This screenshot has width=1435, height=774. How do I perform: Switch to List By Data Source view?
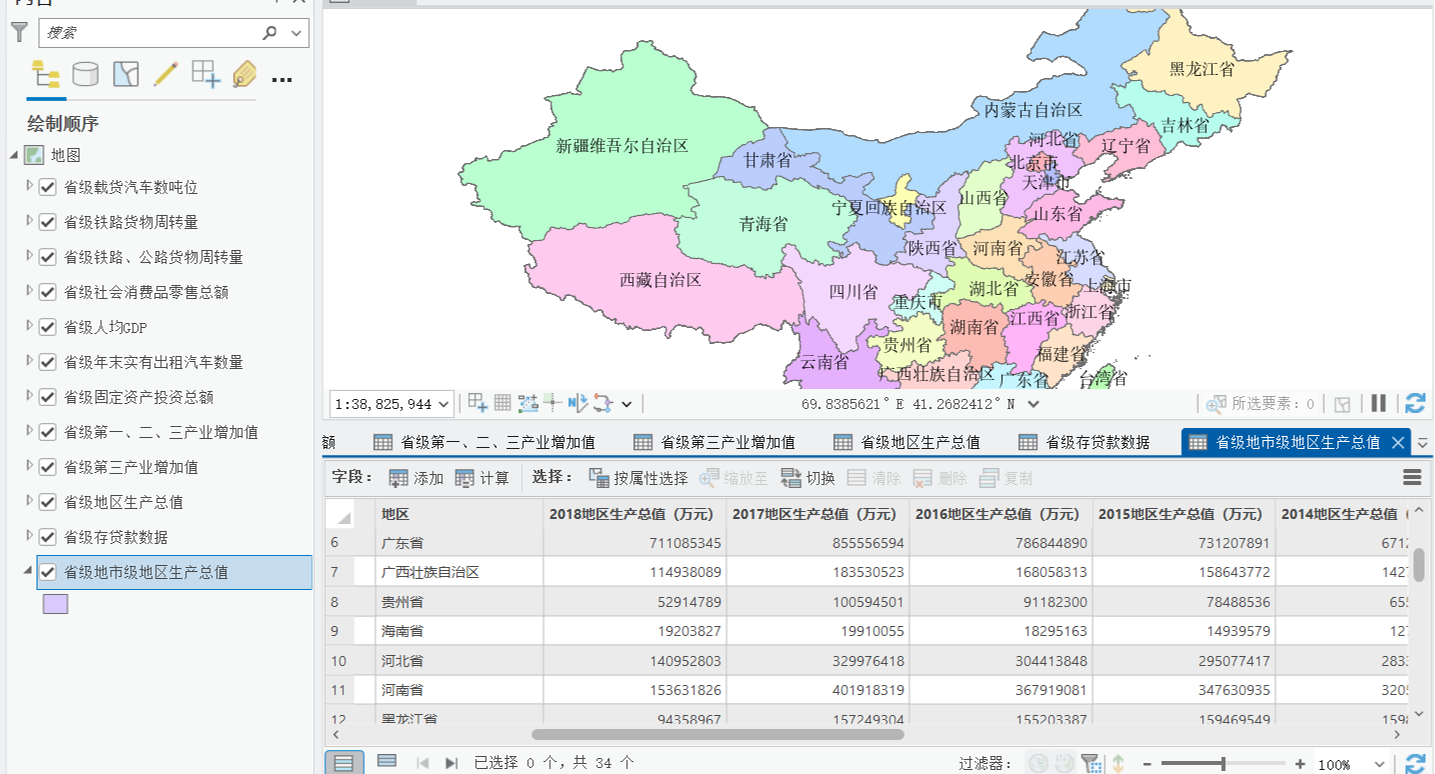(x=86, y=74)
